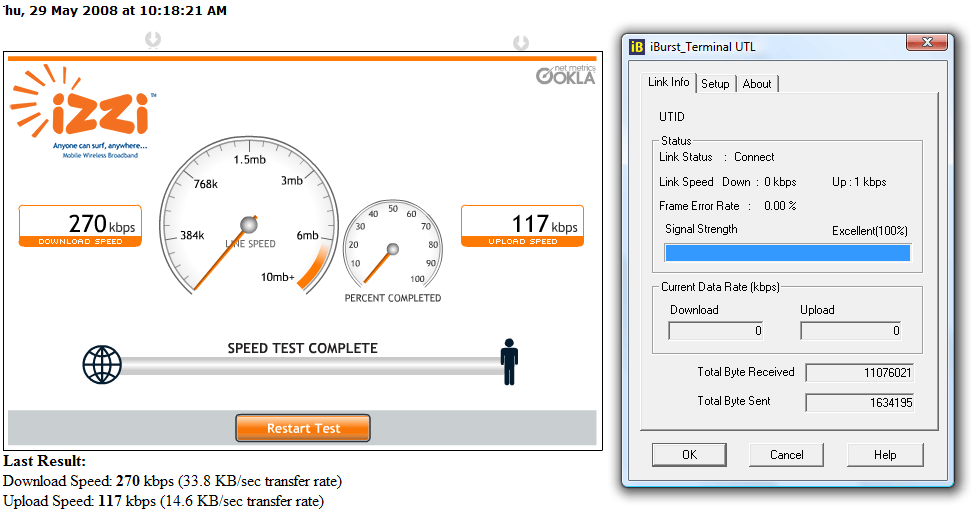Screen dimensions: 971x521
Task: Click the Ookla net metrics logo
Action: [x=566, y=75]
